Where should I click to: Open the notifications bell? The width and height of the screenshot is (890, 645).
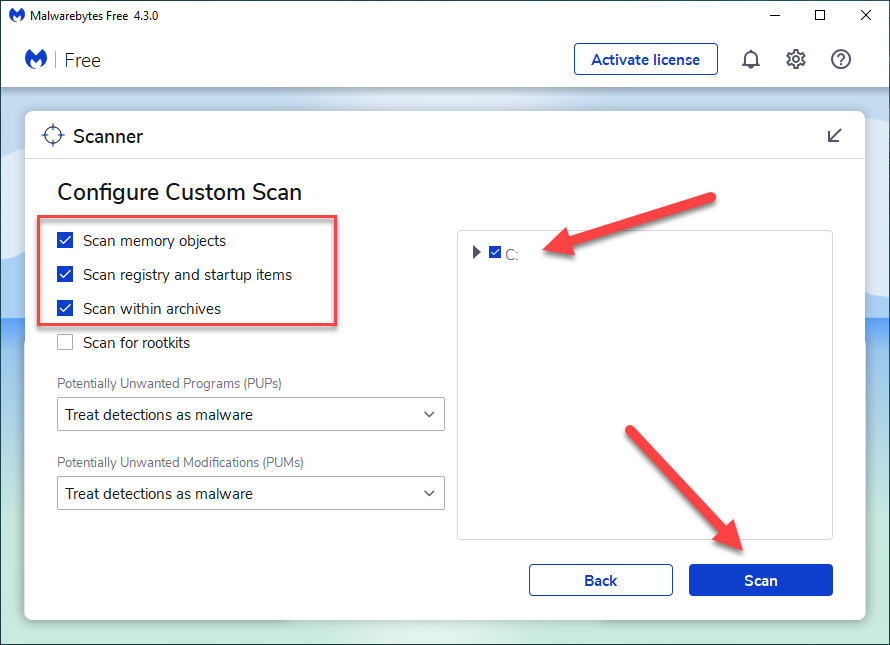click(750, 60)
